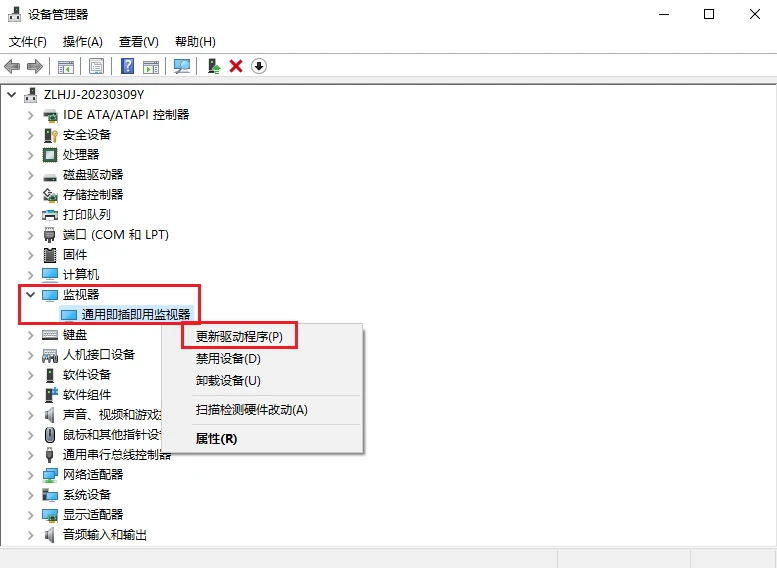Screen dimensions: 777x568
Task: Click the blue question mark help icon
Action: [x=128, y=66]
